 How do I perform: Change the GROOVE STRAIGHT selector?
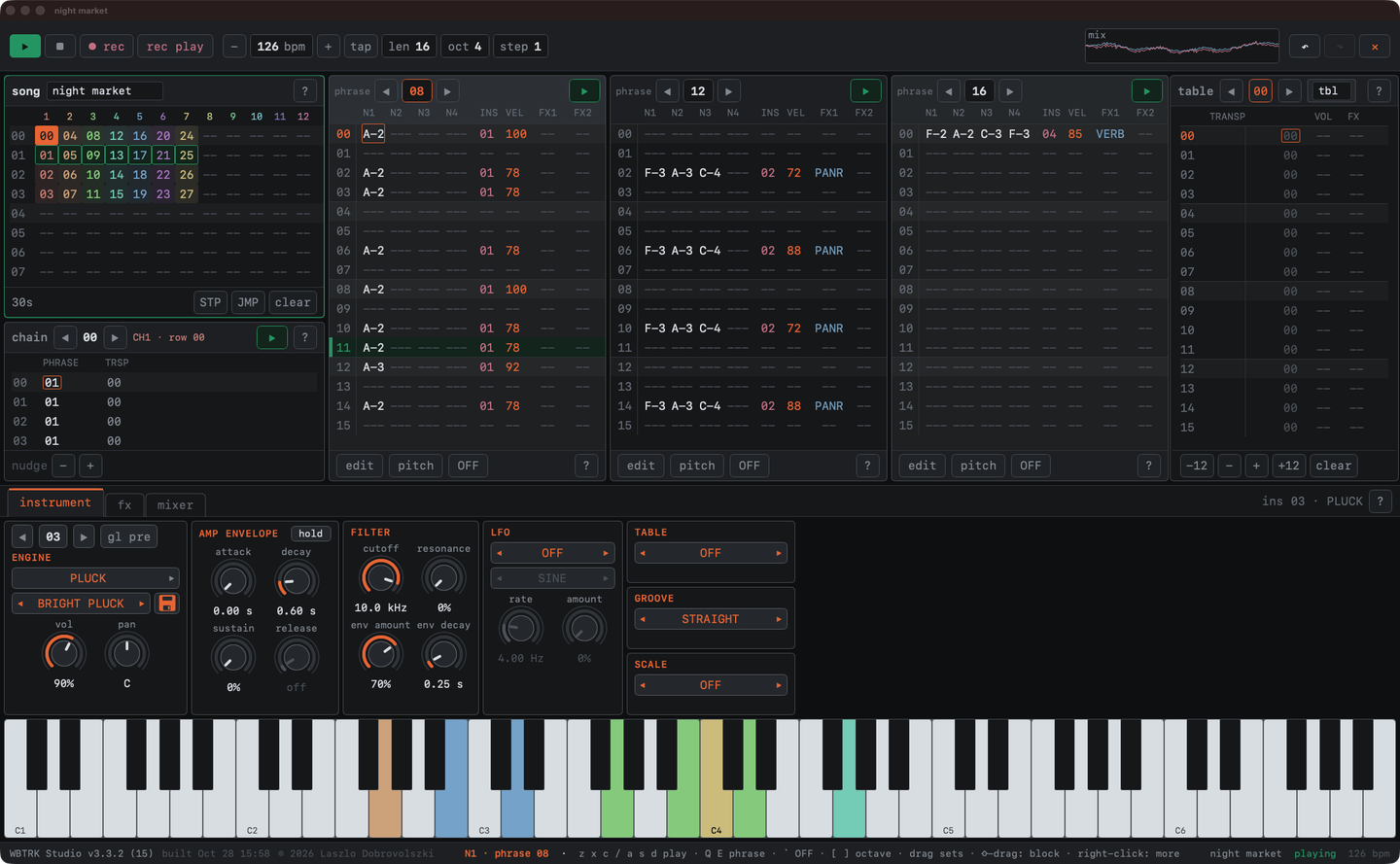click(x=711, y=619)
